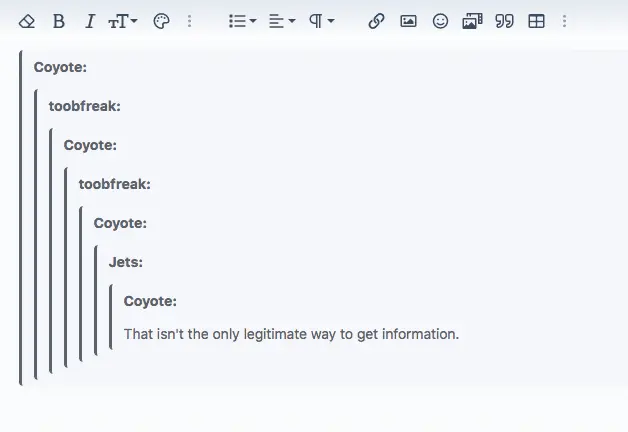Viewport: 628px width, 432px height.
Task: Click the text 'That isn't the only legitimate way'
Action: point(230,334)
